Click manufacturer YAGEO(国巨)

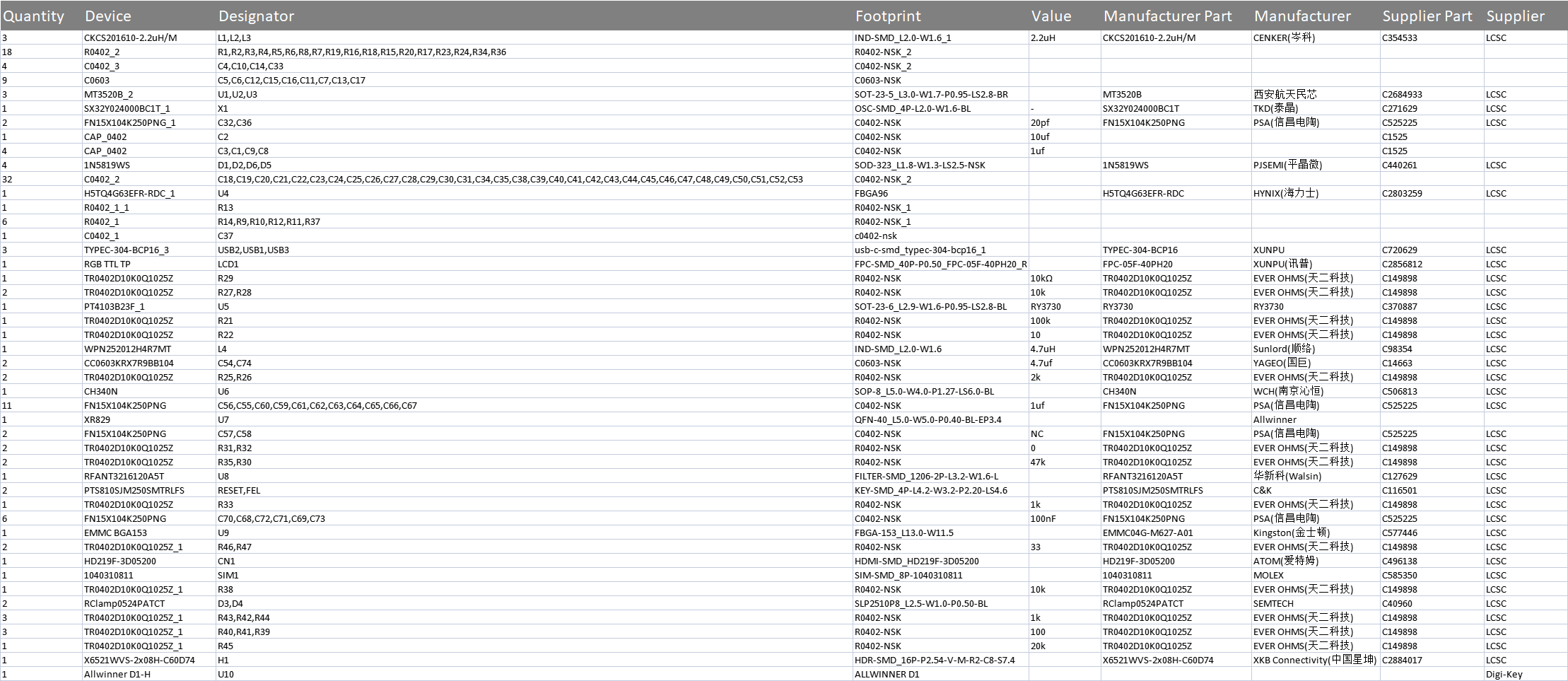(x=1282, y=363)
